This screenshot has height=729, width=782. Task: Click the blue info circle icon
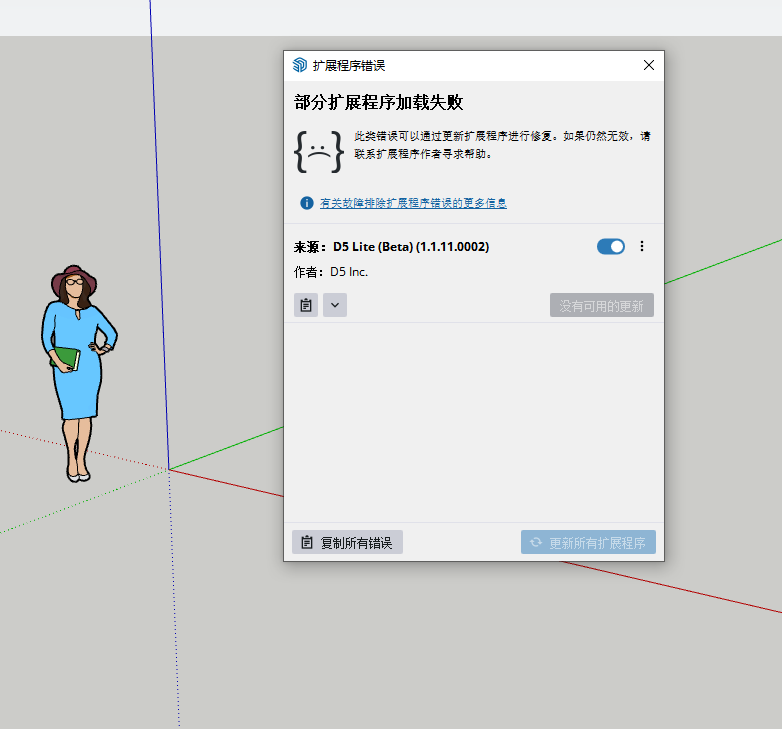pos(307,203)
